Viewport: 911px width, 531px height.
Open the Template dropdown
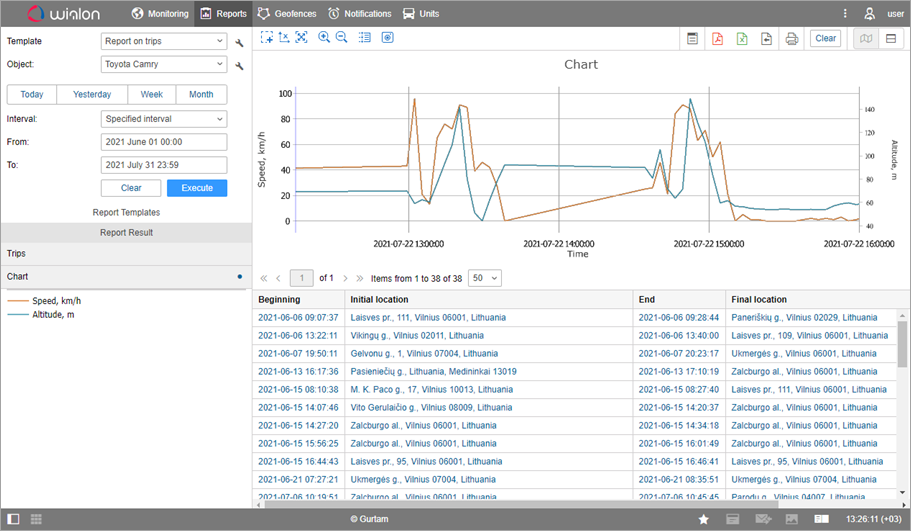pyautogui.click(x=164, y=42)
